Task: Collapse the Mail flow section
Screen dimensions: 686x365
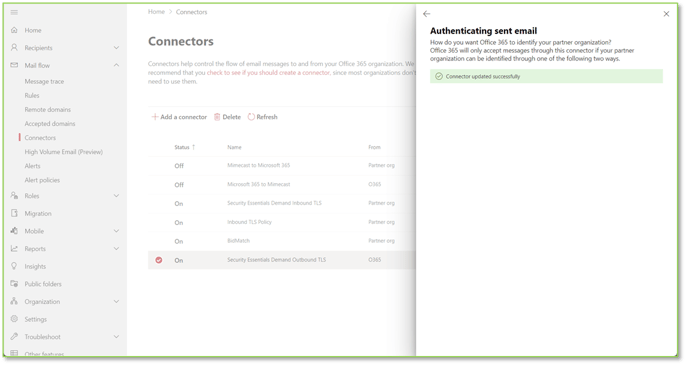Action: pos(116,65)
